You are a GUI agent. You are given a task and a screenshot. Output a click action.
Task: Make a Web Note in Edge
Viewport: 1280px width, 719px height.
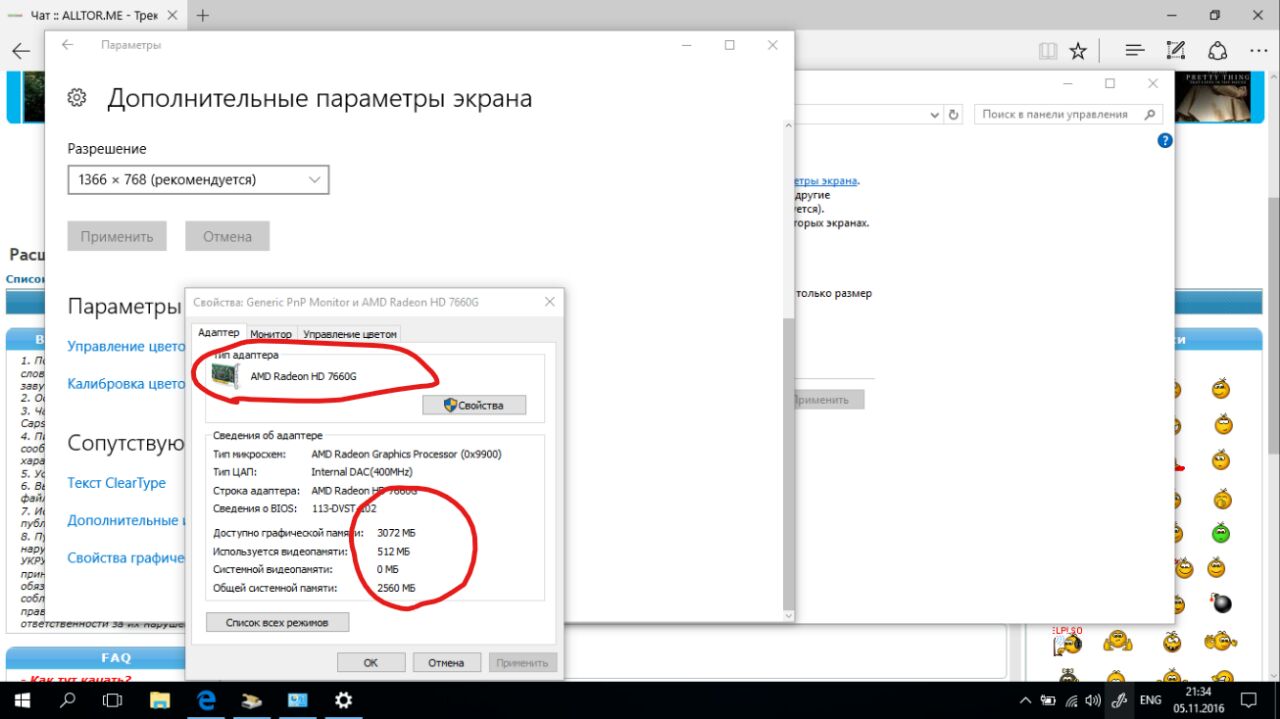point(1176,51)
